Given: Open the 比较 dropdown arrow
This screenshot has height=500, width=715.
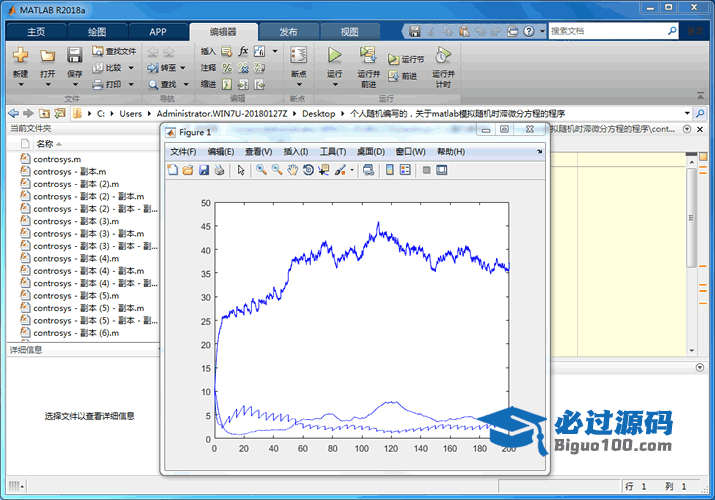Looking at the screenshot, I should coord(131,68).
